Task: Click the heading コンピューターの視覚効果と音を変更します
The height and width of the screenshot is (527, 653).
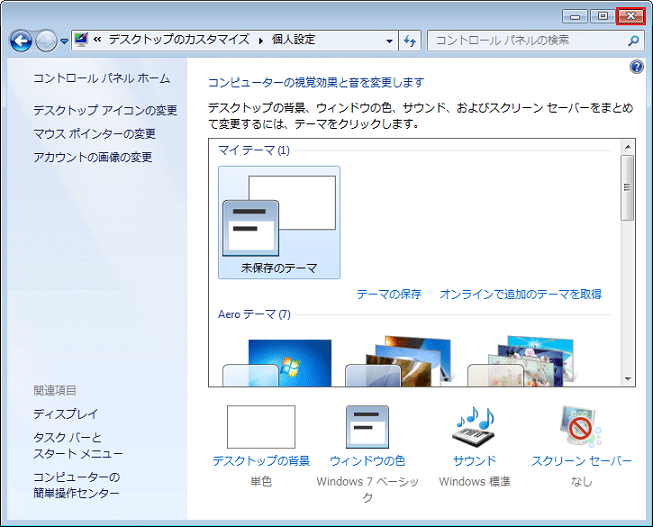Action: [x=316, y=82]
